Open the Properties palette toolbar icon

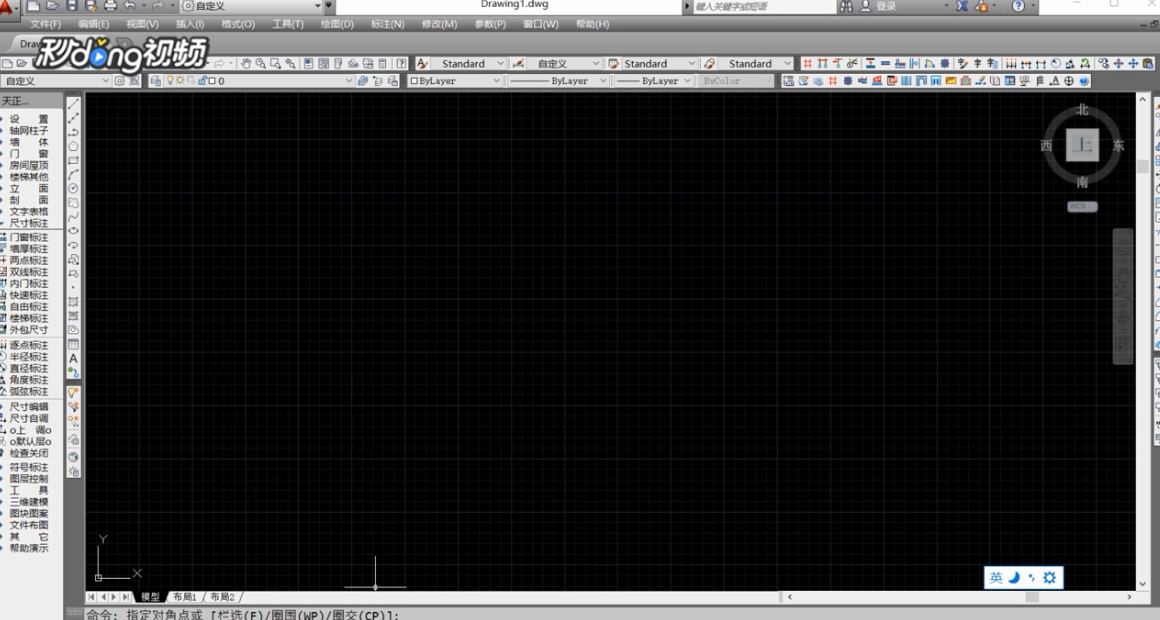(308, 64)
